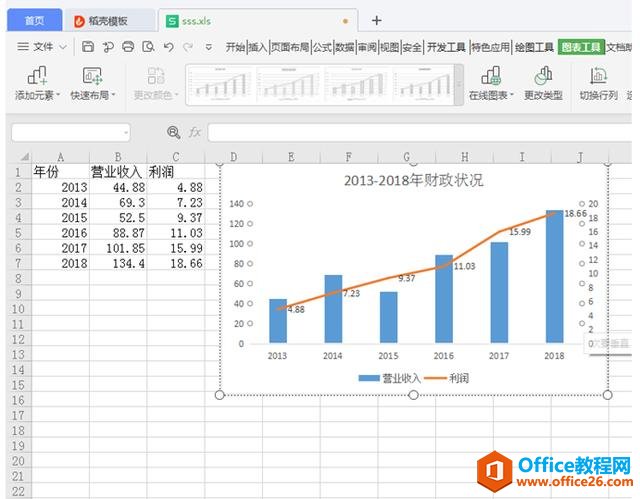Click chart title 2013-2018年财政状况

(413, 180)
